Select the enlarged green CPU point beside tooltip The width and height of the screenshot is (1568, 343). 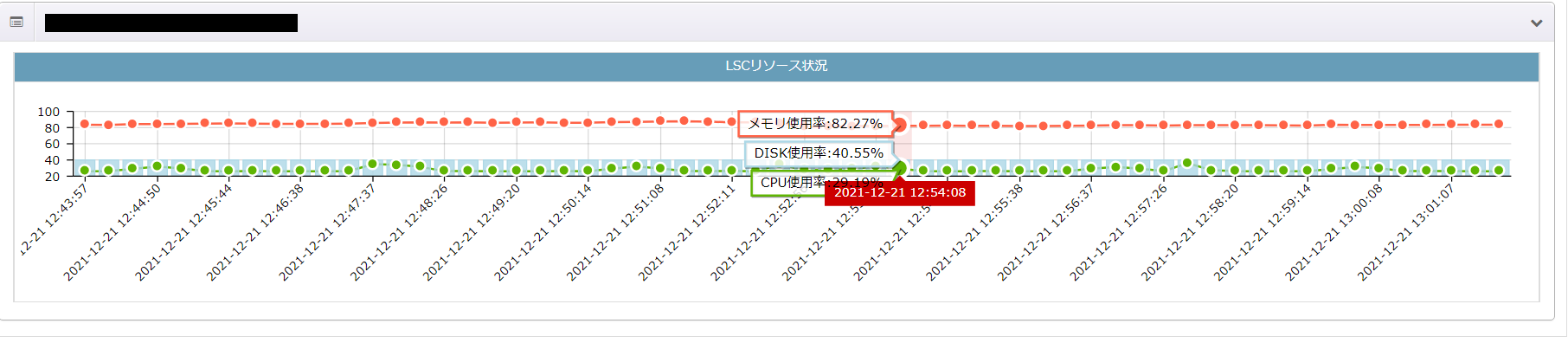(x=900, y=168)
